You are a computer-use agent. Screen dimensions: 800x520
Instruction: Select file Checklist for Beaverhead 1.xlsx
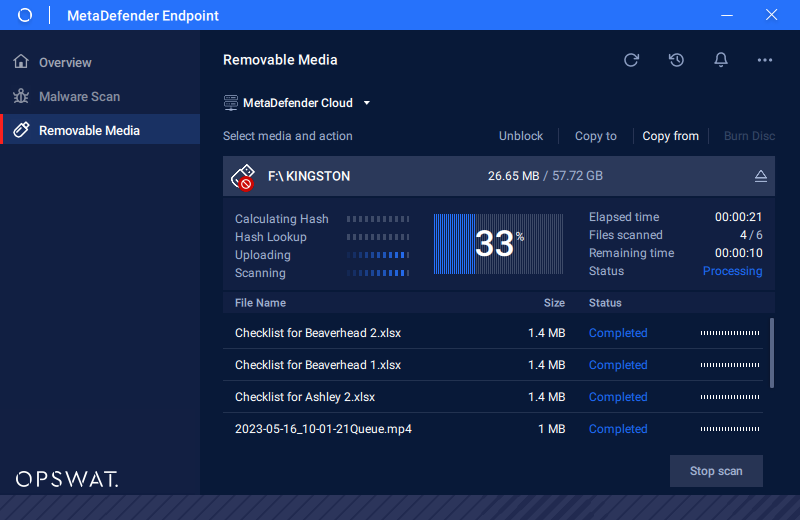tap(318, 365)
